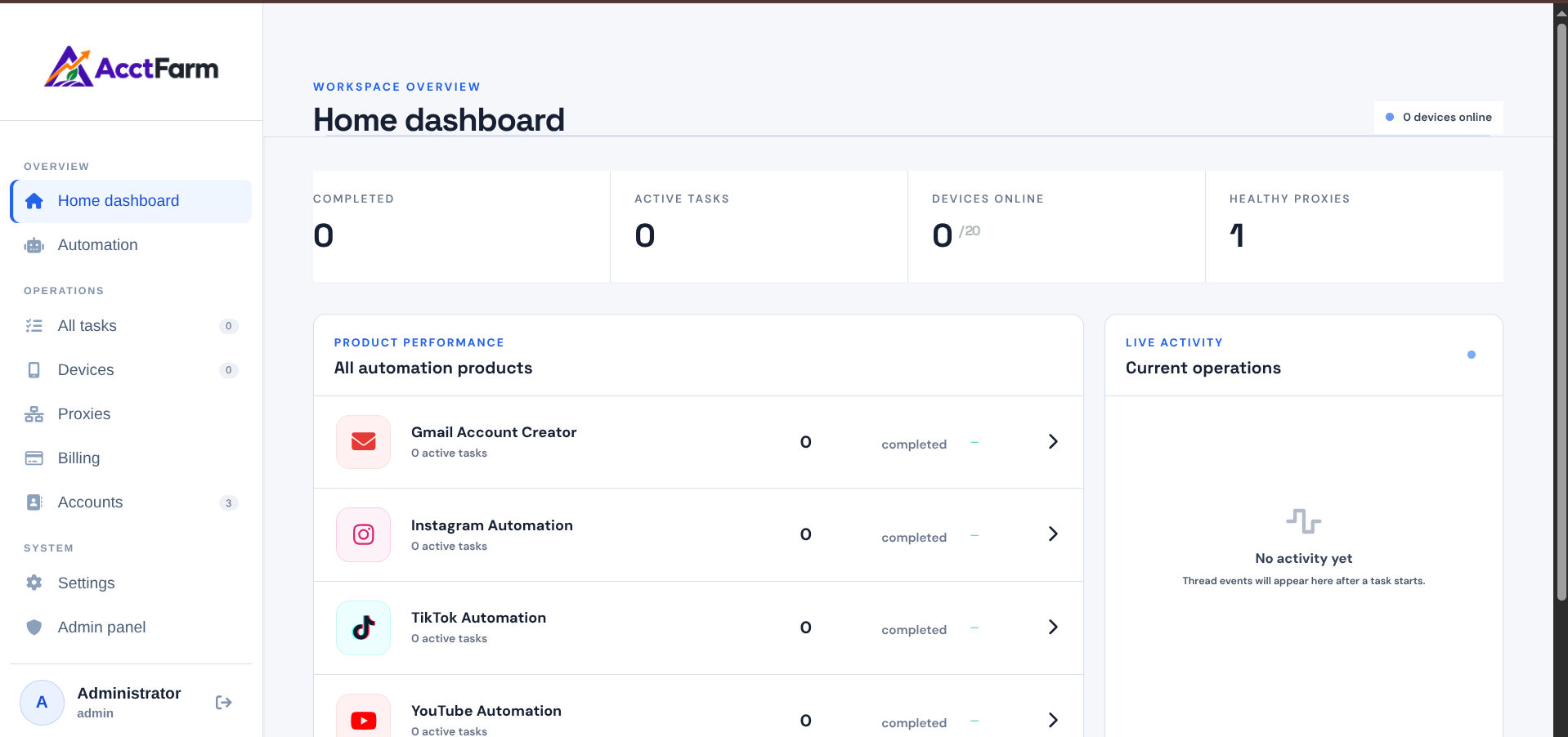Open Settings label in sidebar

(x=87, y=583)
